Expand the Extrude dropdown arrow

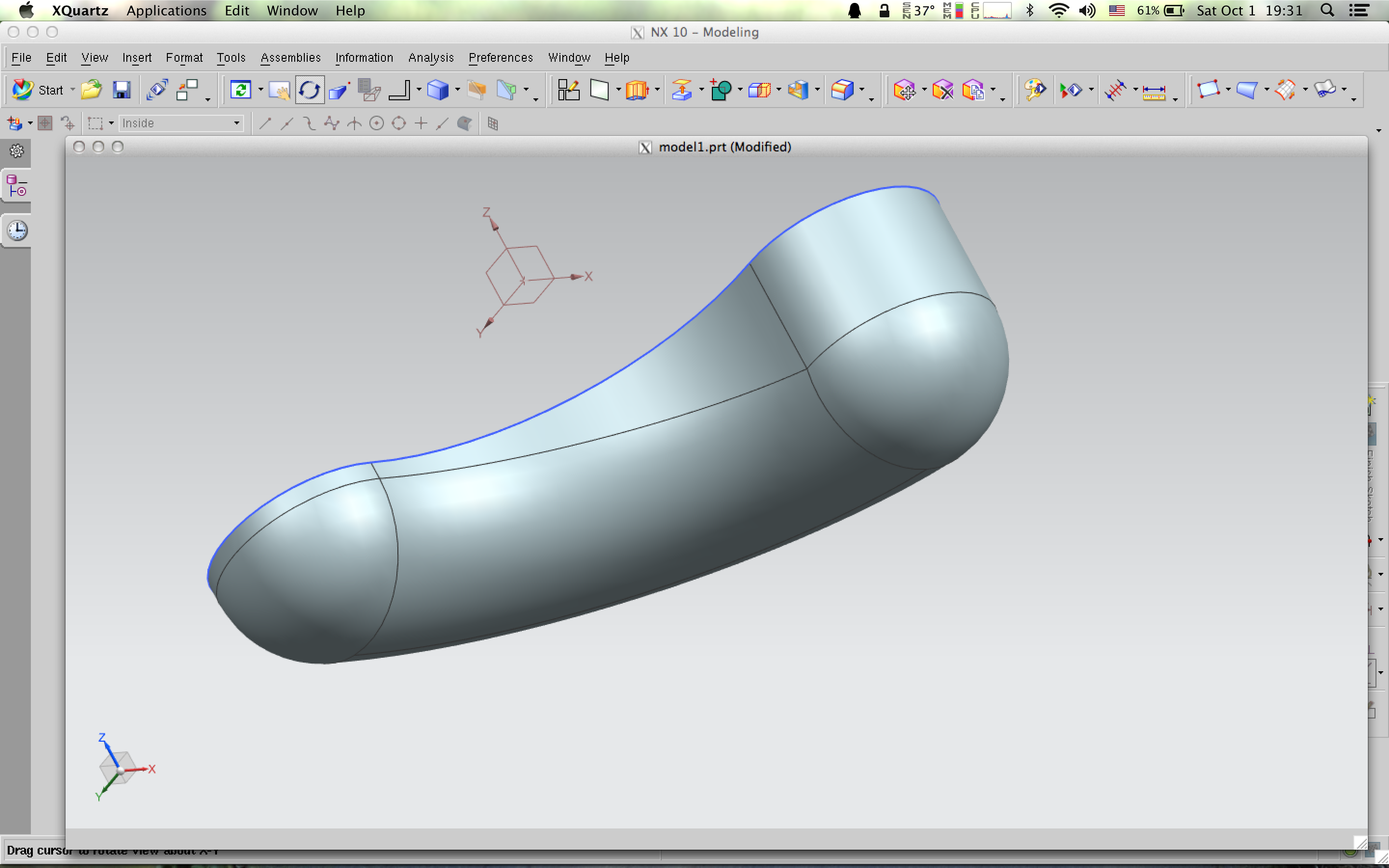(x=657, y=90)
